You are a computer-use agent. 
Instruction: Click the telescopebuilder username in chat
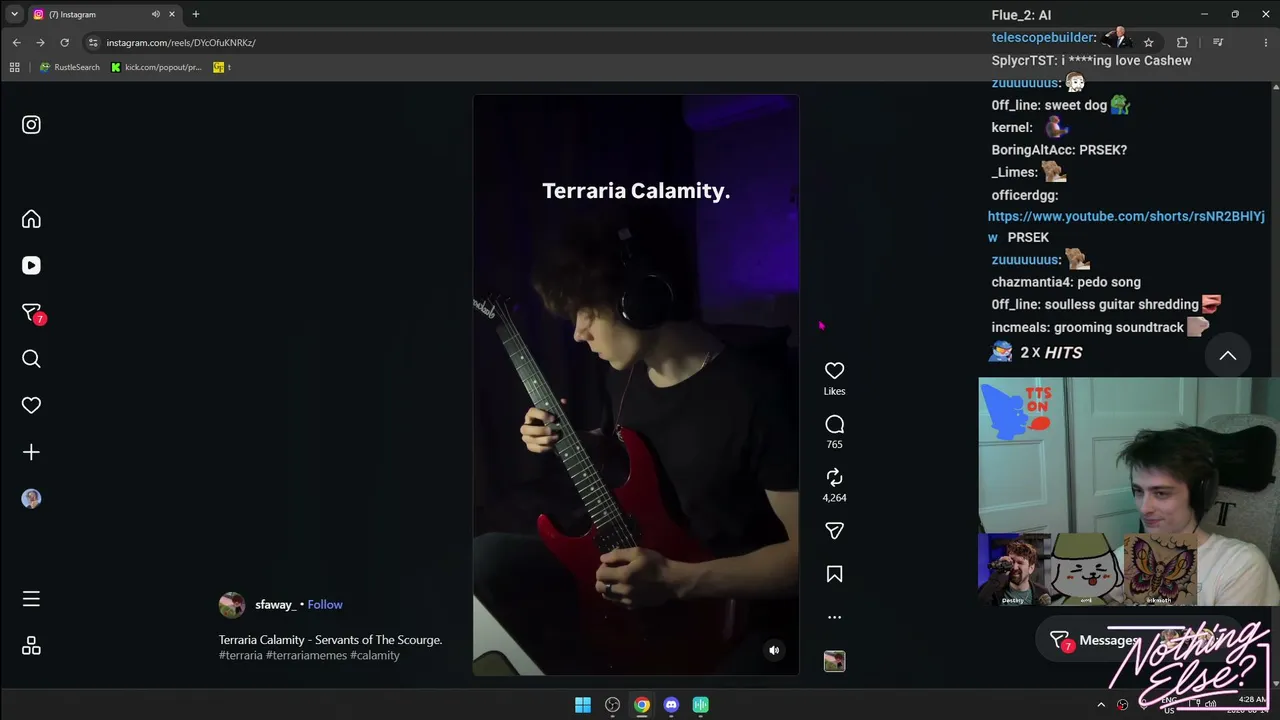(1044, 37)
